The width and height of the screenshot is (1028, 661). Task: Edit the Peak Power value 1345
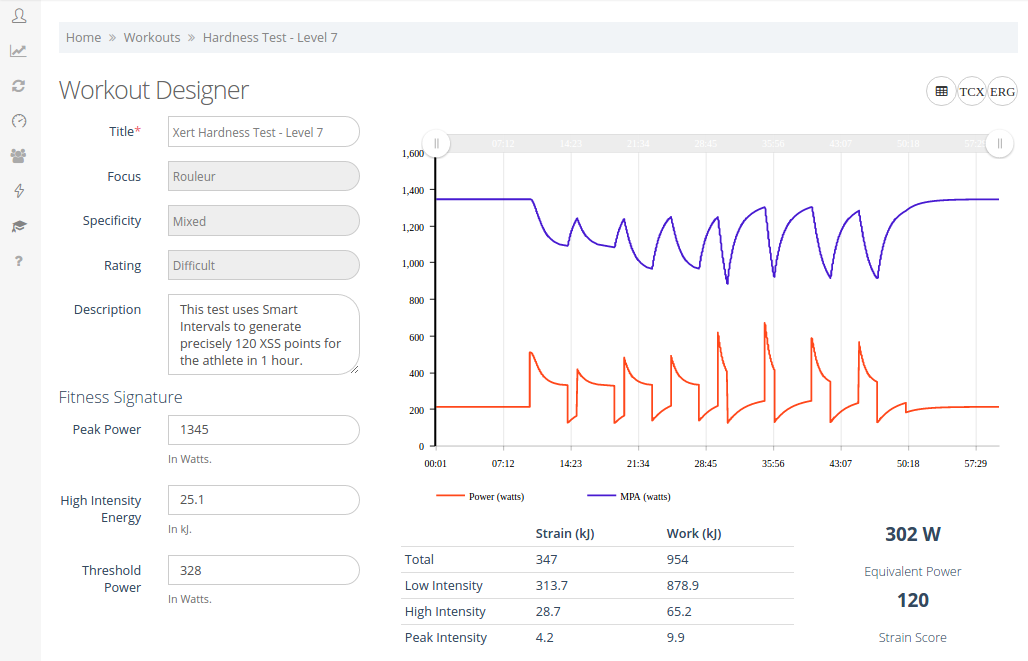(264, 430)
